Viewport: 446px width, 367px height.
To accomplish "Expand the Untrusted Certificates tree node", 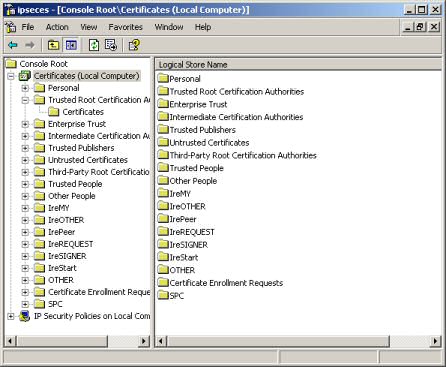I will 25,160.
